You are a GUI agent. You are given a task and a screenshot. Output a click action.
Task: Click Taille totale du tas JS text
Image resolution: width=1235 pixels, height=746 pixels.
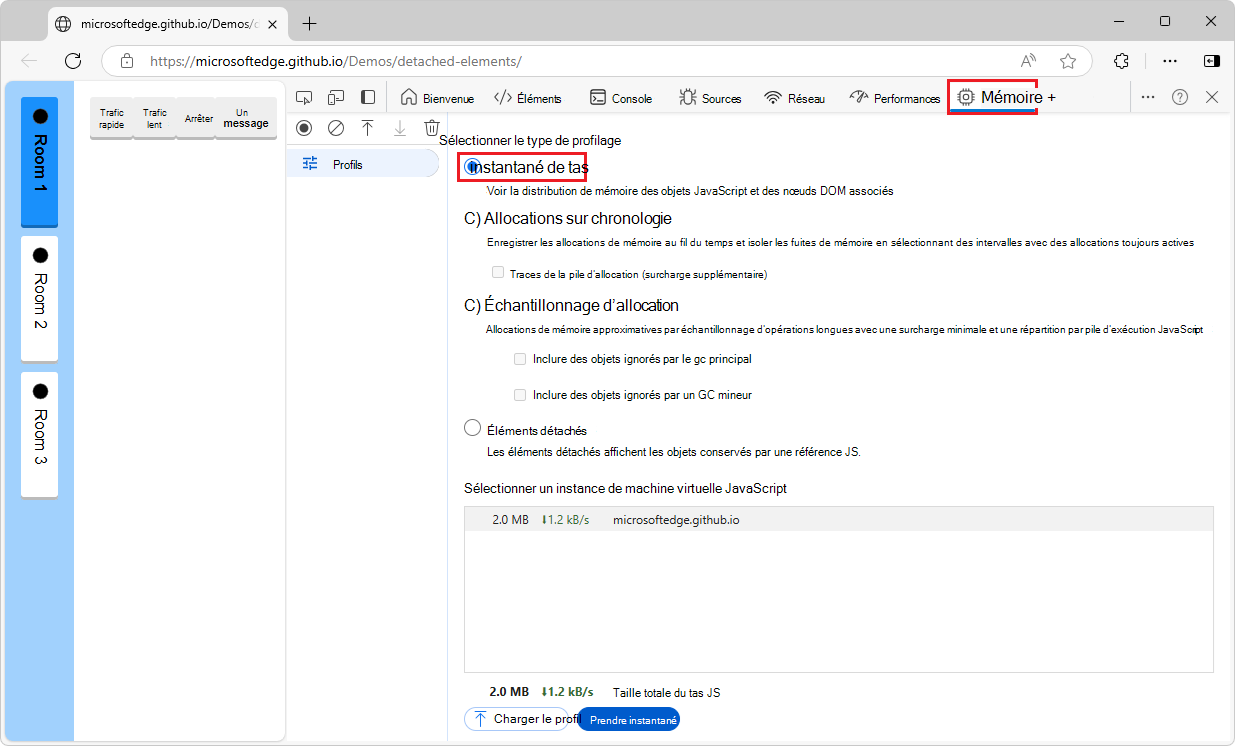pyautogui.click(x=667, y=692)
